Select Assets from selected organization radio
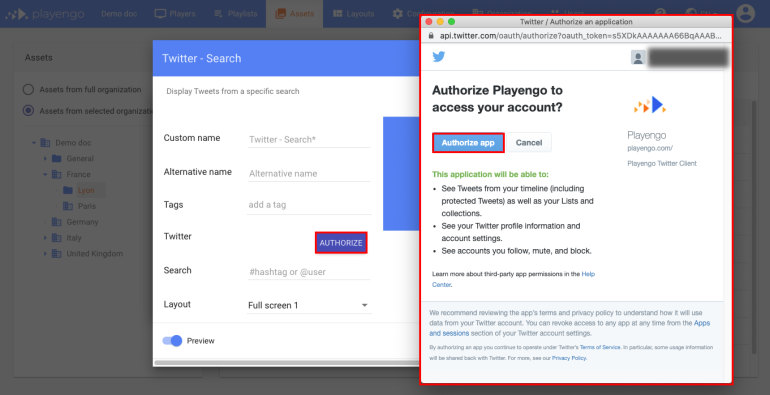Viewport: 770px width, 395px height. pos(28,111)
